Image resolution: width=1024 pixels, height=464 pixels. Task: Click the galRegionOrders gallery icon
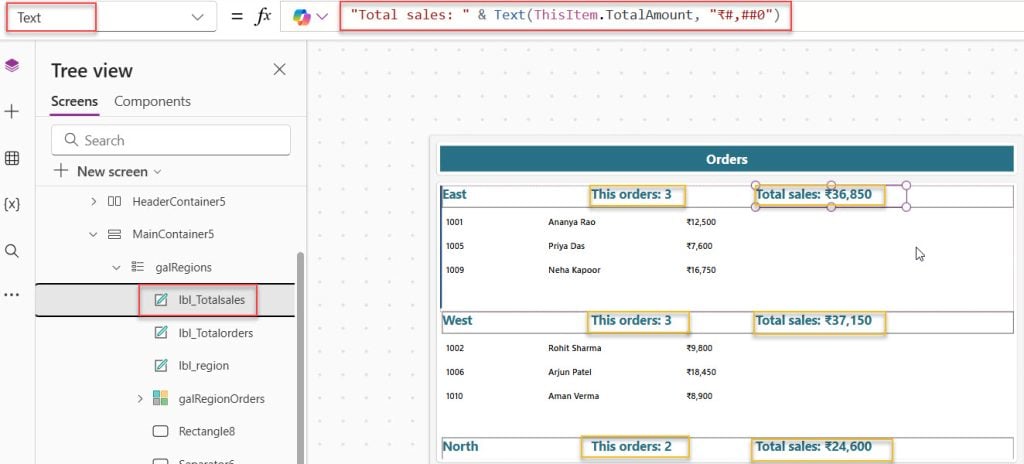(x=160, y=398)
